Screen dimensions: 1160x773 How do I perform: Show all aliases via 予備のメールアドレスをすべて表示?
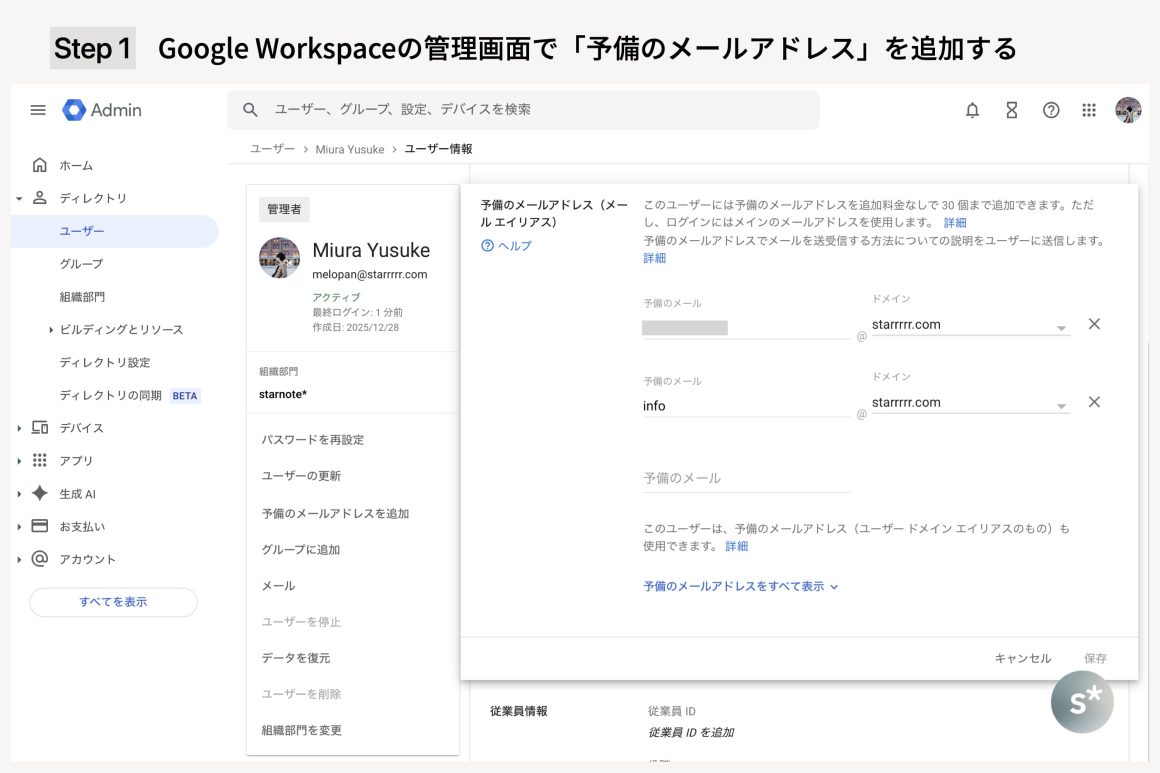click(740, 587)
